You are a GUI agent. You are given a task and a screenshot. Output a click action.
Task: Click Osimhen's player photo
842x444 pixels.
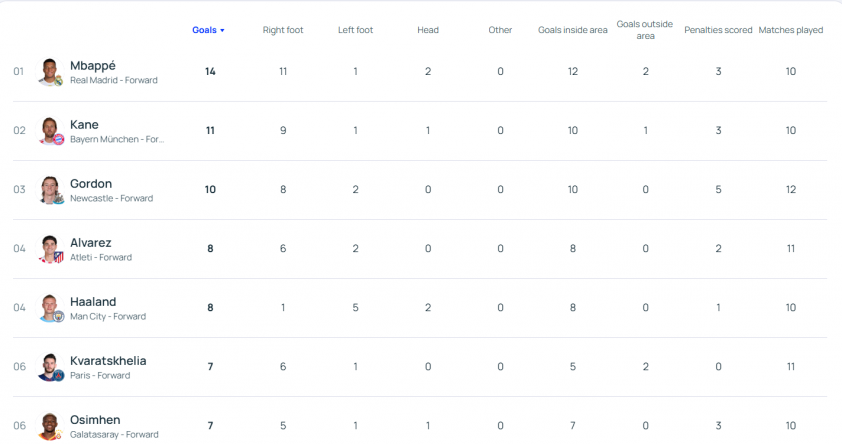tap(50, 425)
